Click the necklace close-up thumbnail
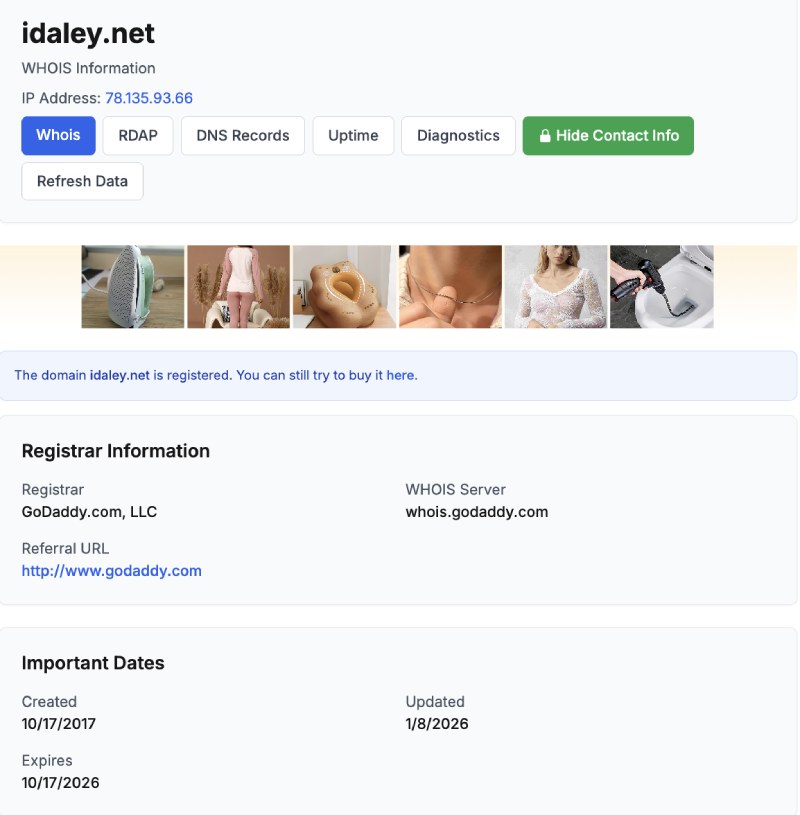The image size is (800, 815). click(x=450, y=286)
